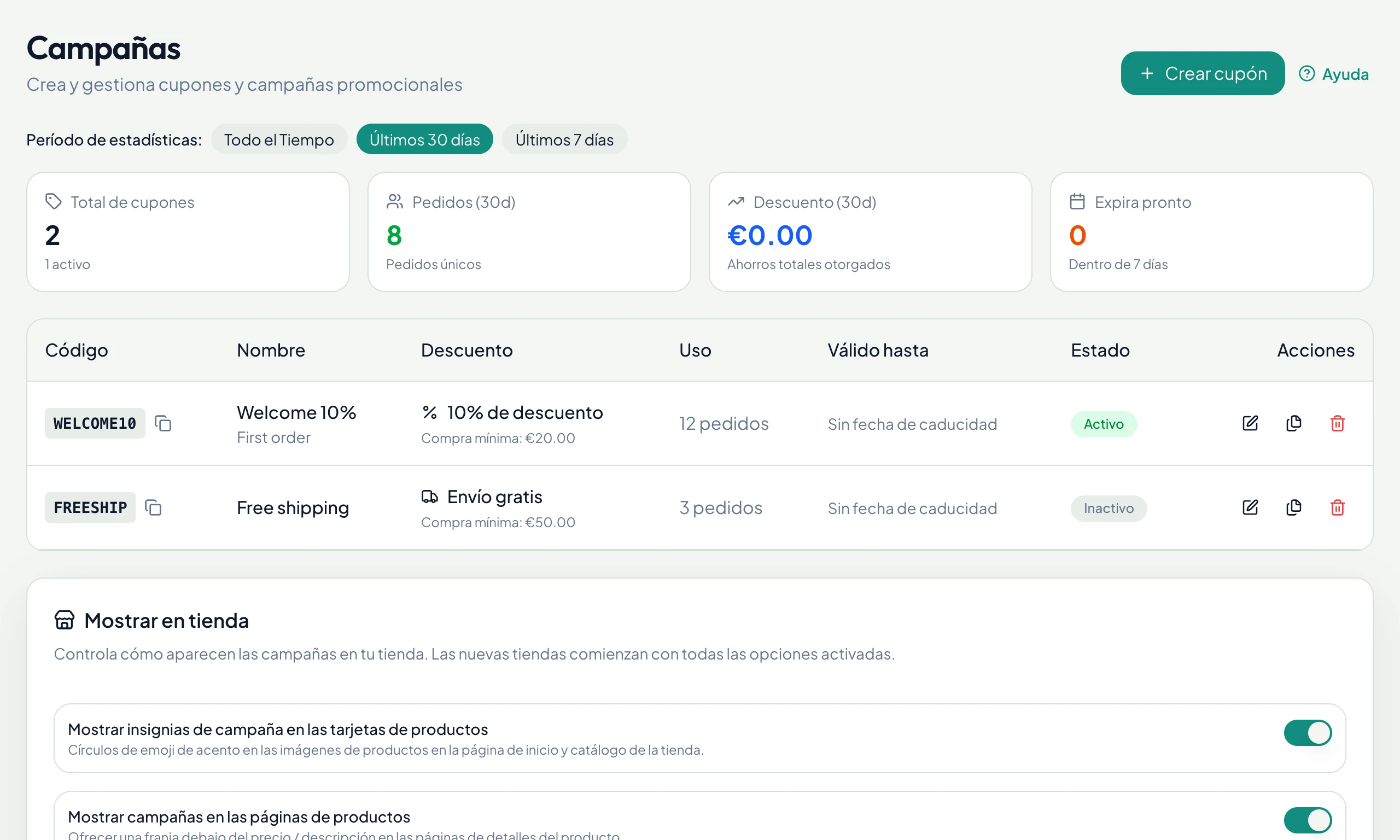Screen dimensions: 1400x840
Task: Click the store icon beside Mostrar en tienda
Action: click(65, 620)
